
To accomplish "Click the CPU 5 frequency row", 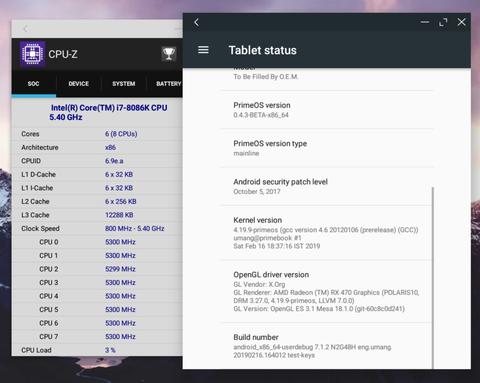I will pos(97,309).
